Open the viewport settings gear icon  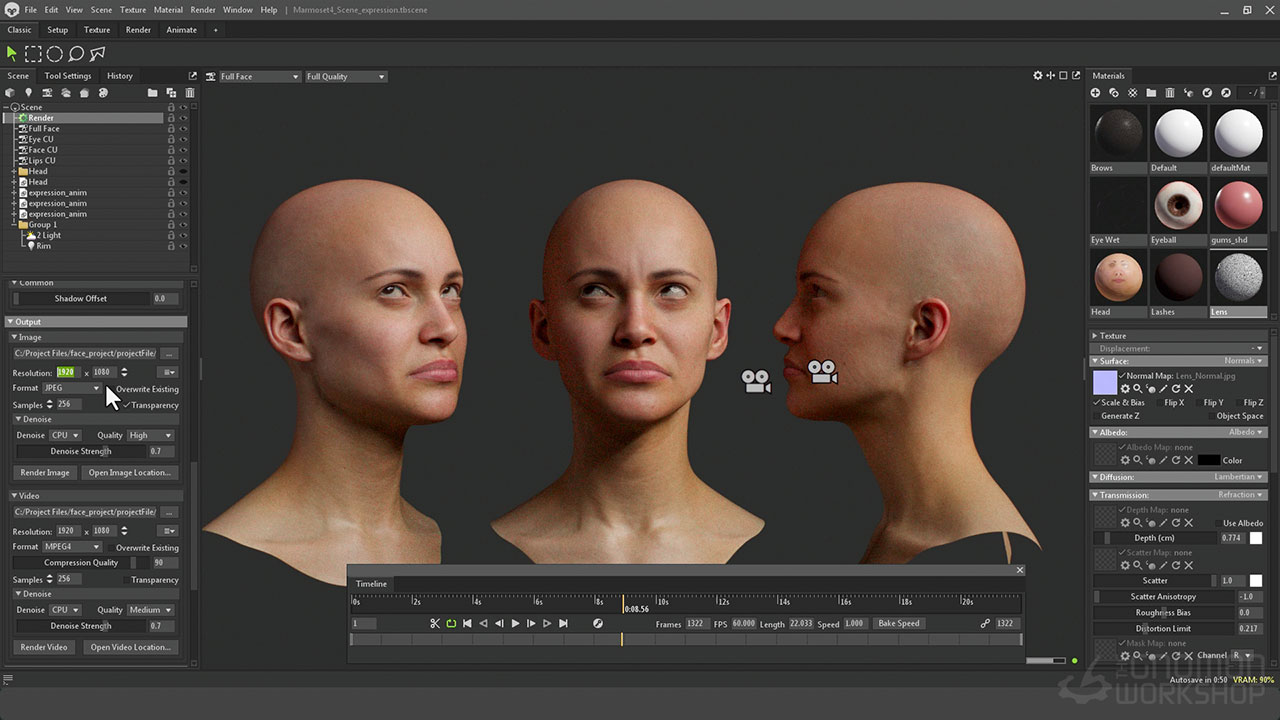(1038, 76)
